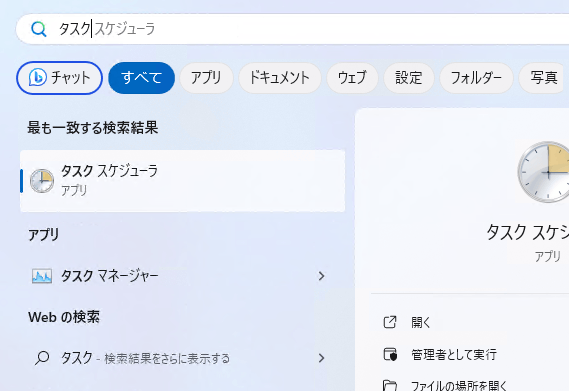Choose ファイルの場所を開く
Viewport: 569px width, 391px height.
[459, 385]
